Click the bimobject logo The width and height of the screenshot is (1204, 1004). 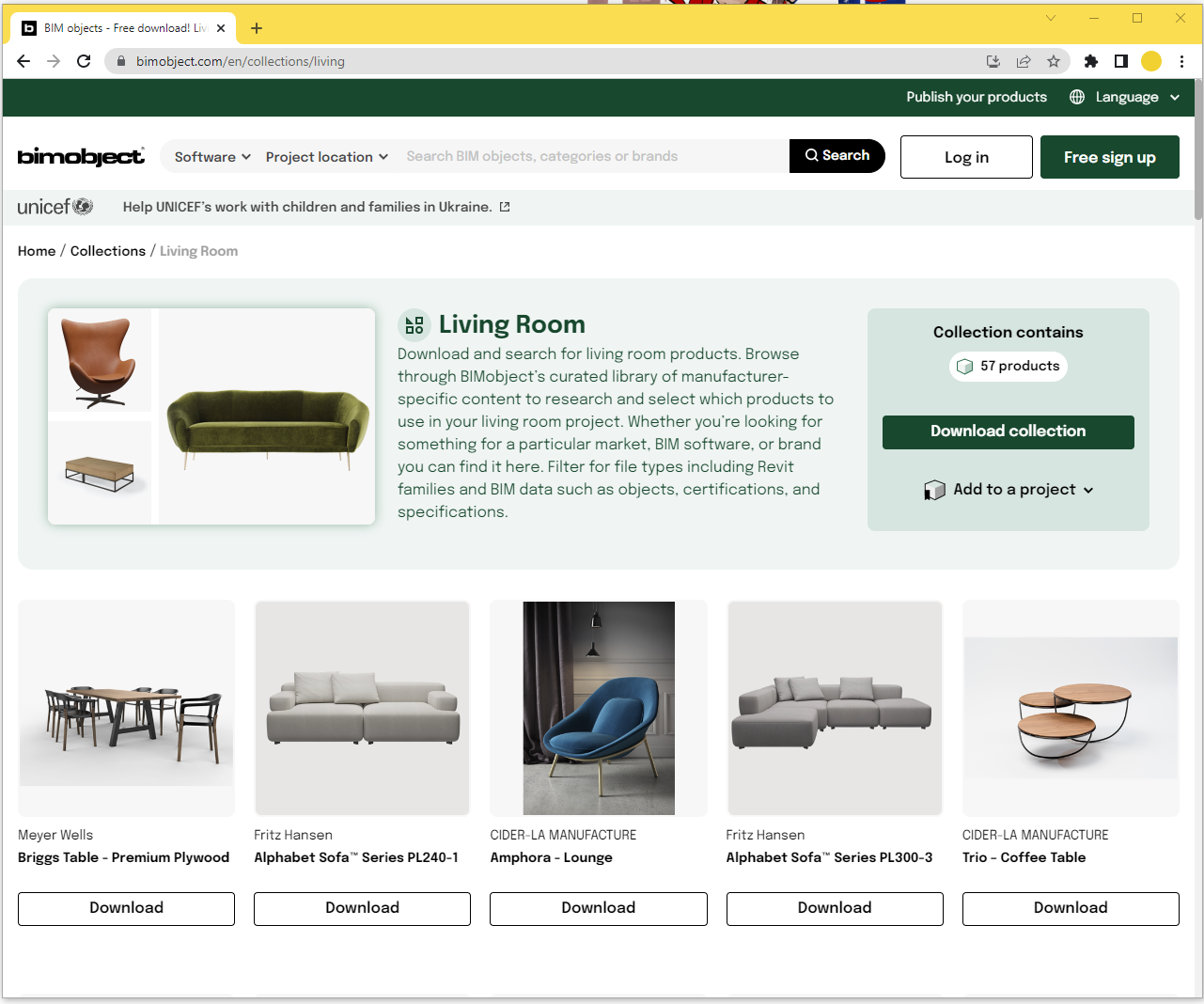[81, 157]
